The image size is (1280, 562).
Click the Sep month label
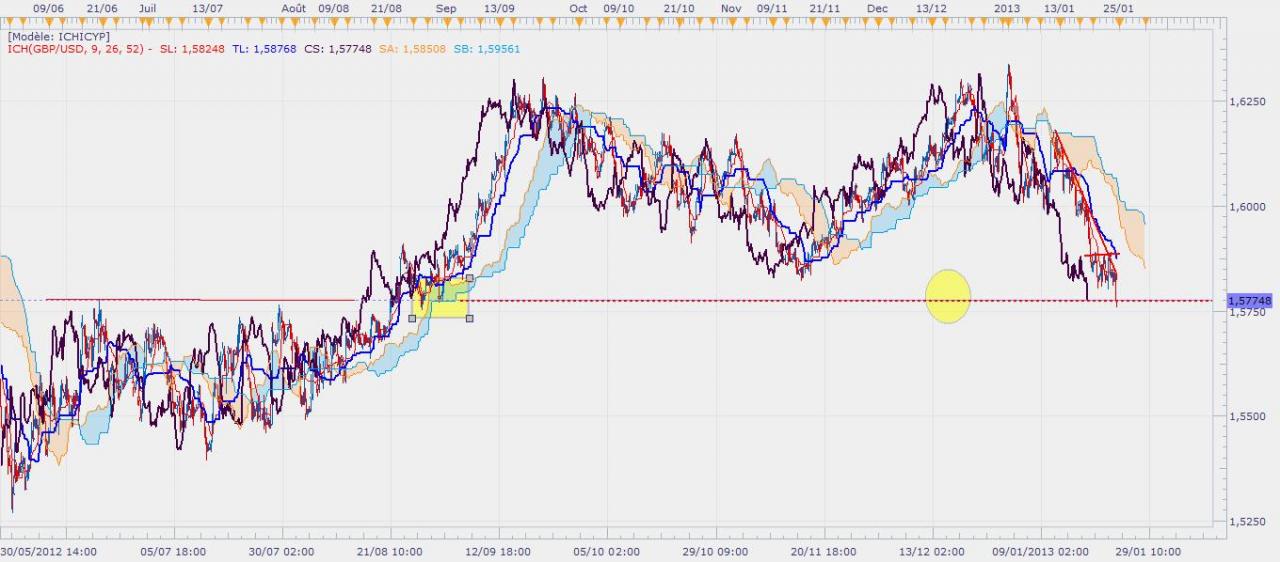coord(446,7)
